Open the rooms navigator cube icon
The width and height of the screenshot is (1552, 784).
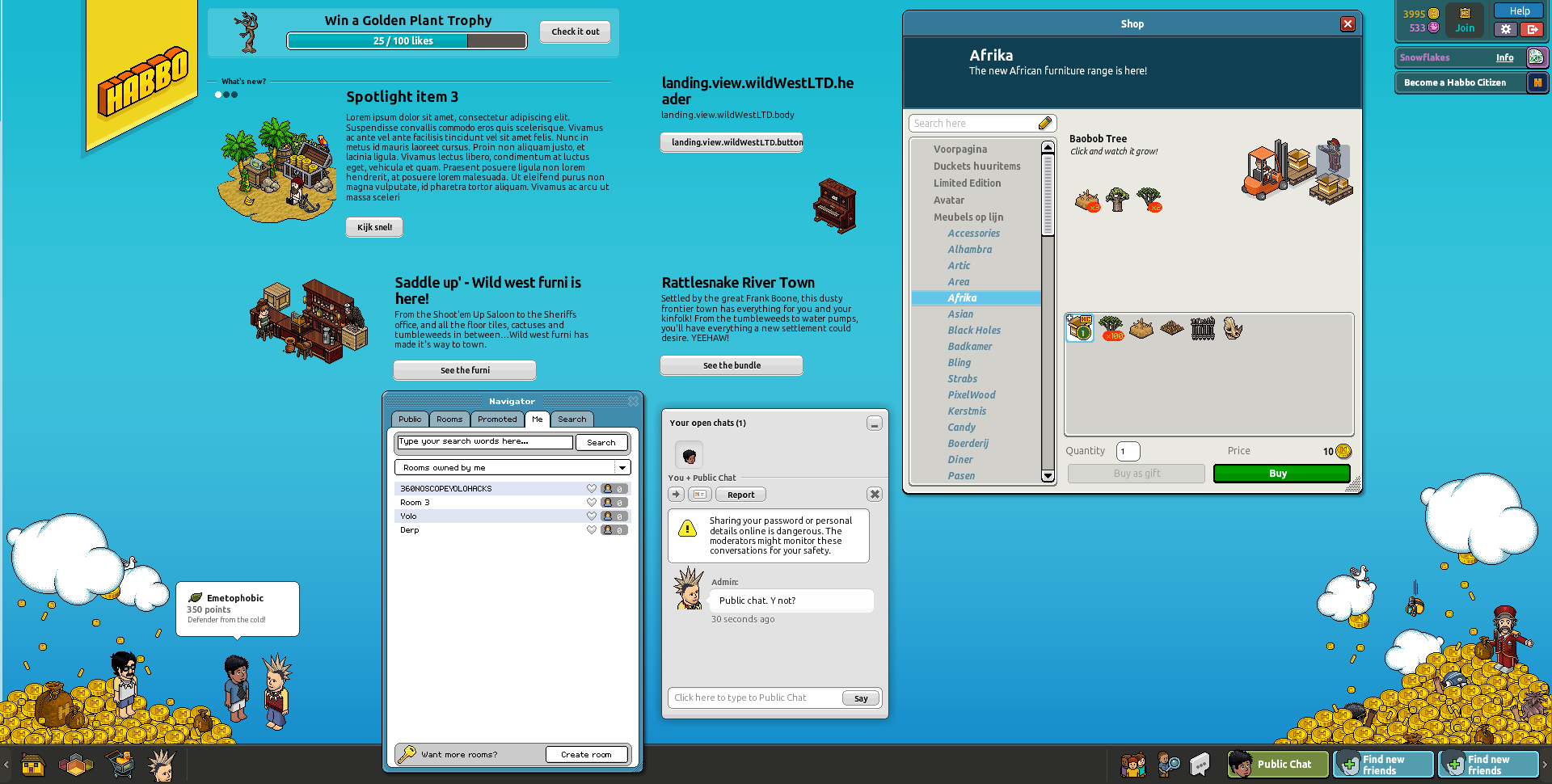pos(76,764)
